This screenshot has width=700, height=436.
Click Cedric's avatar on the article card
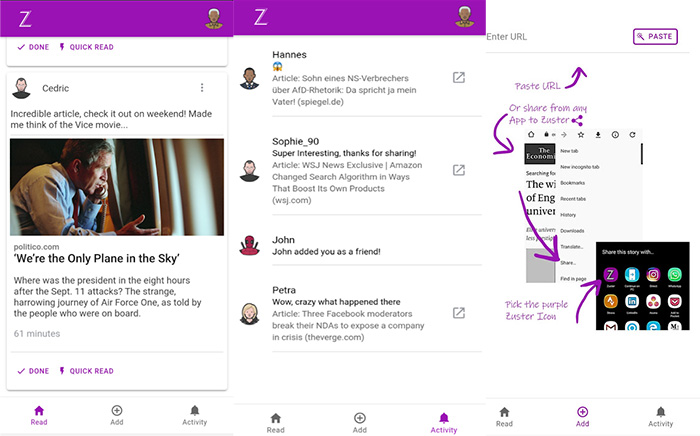click(x=21, y=88)
